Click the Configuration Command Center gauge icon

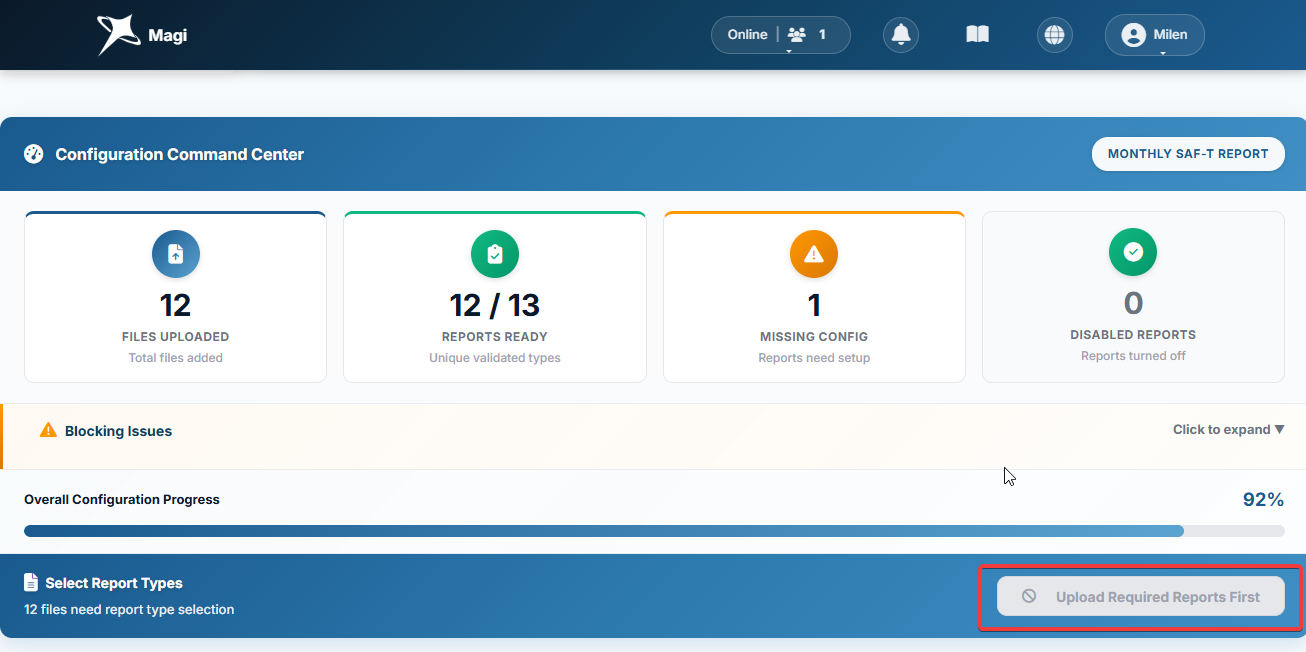(34, 154)
